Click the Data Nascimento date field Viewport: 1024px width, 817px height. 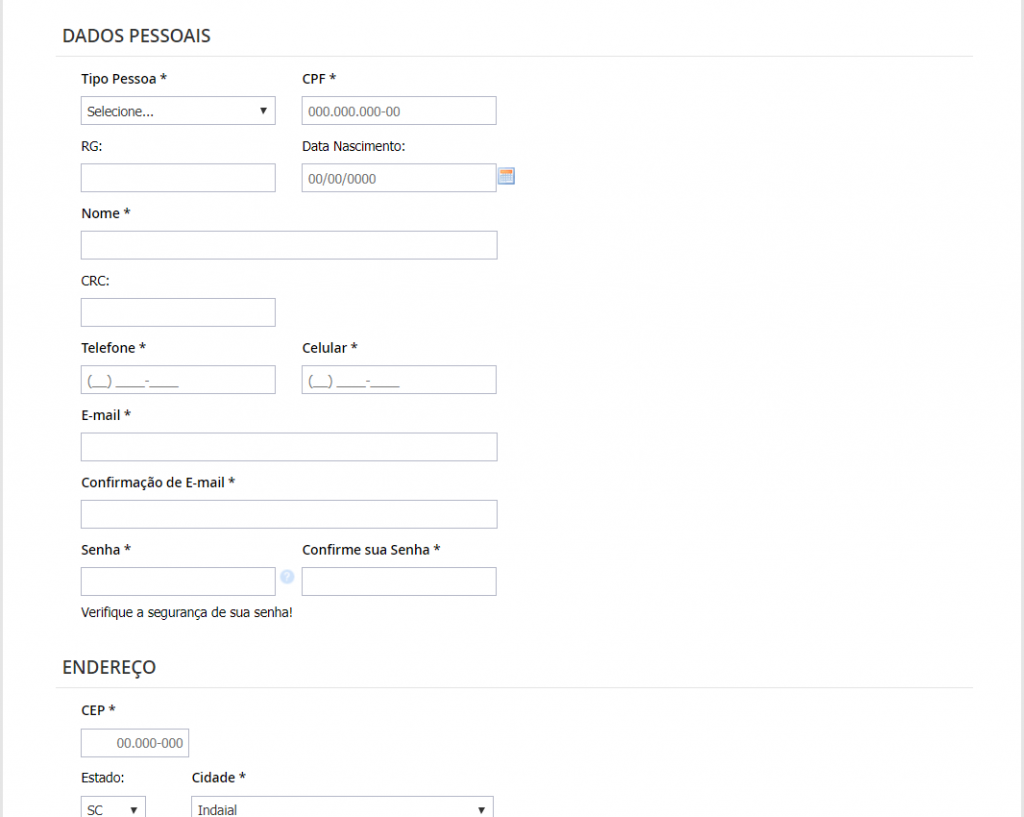[x=399, y=178]
